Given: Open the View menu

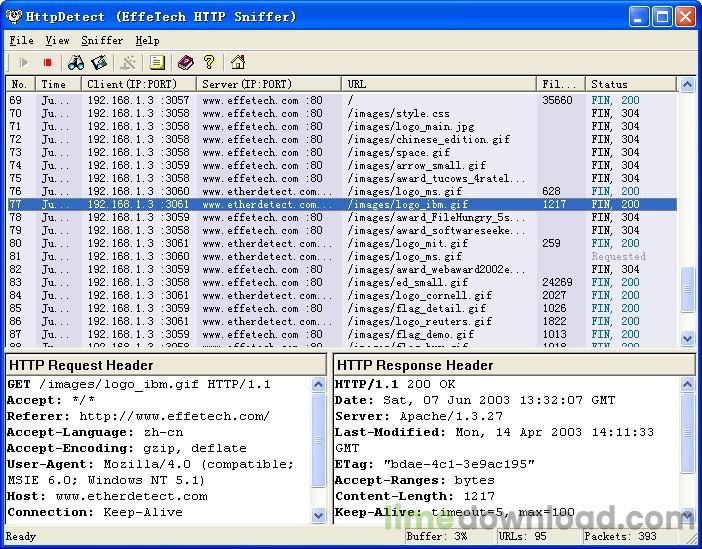Looking at the screenshot, I should pyautogui.click(x=57, y=41).
